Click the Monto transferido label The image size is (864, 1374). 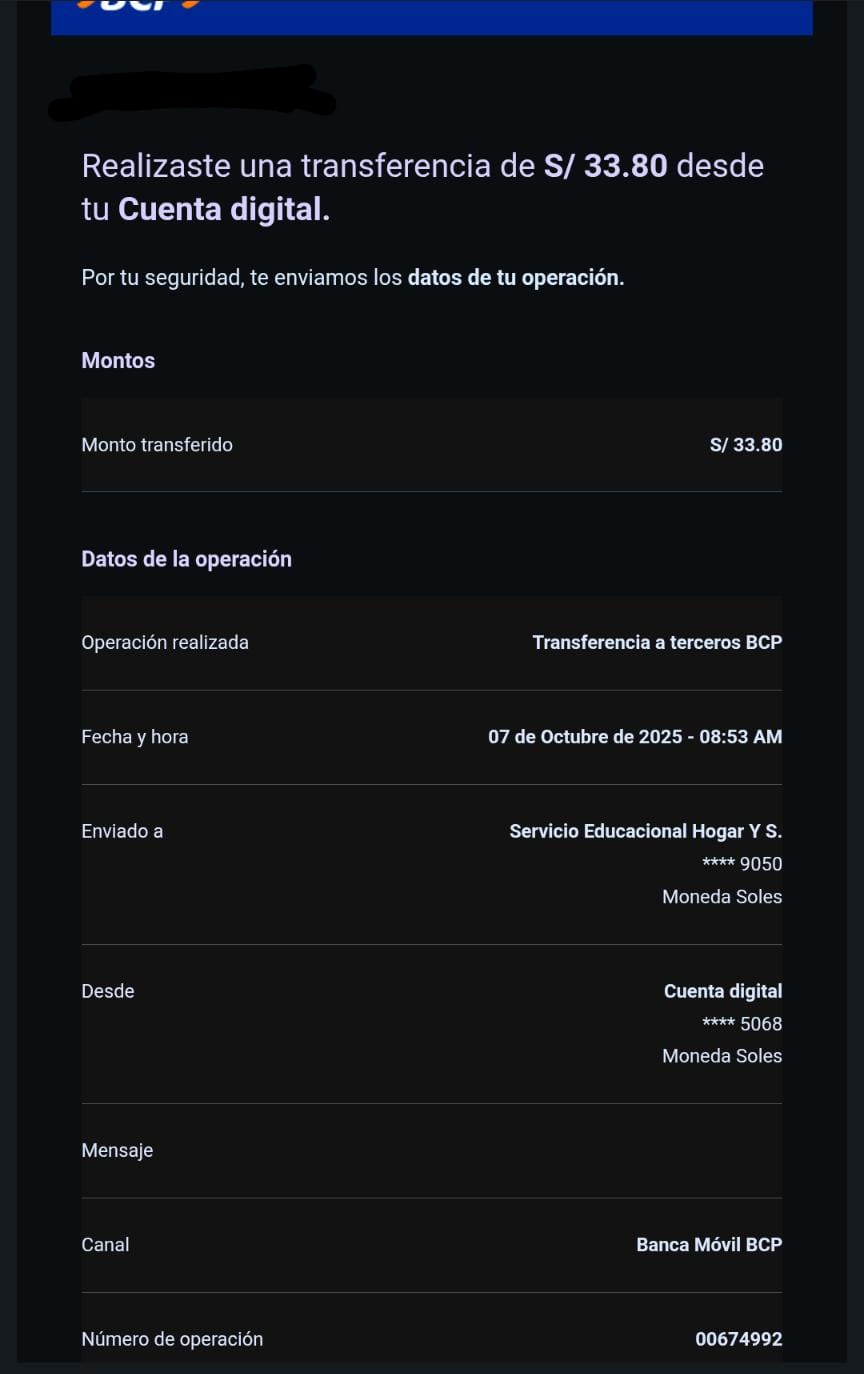point(157,445)
